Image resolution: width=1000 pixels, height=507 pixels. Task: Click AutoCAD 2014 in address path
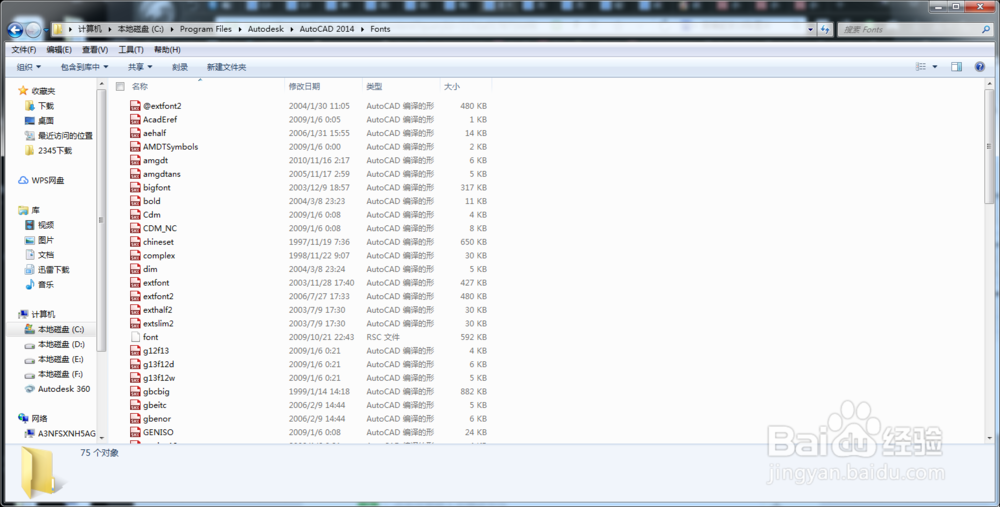click(x=327, y=29)
